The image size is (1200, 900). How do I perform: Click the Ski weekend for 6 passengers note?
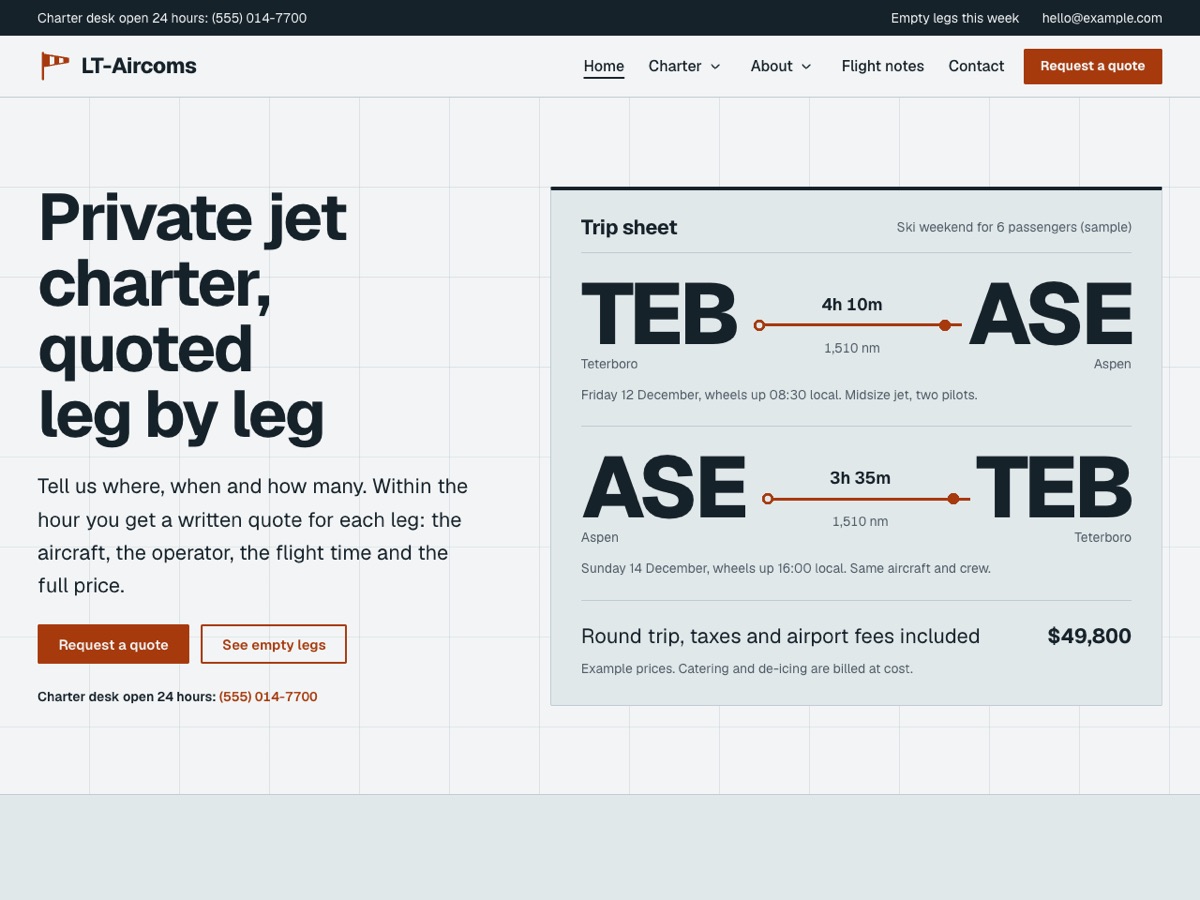click(x=1014, y=227)
